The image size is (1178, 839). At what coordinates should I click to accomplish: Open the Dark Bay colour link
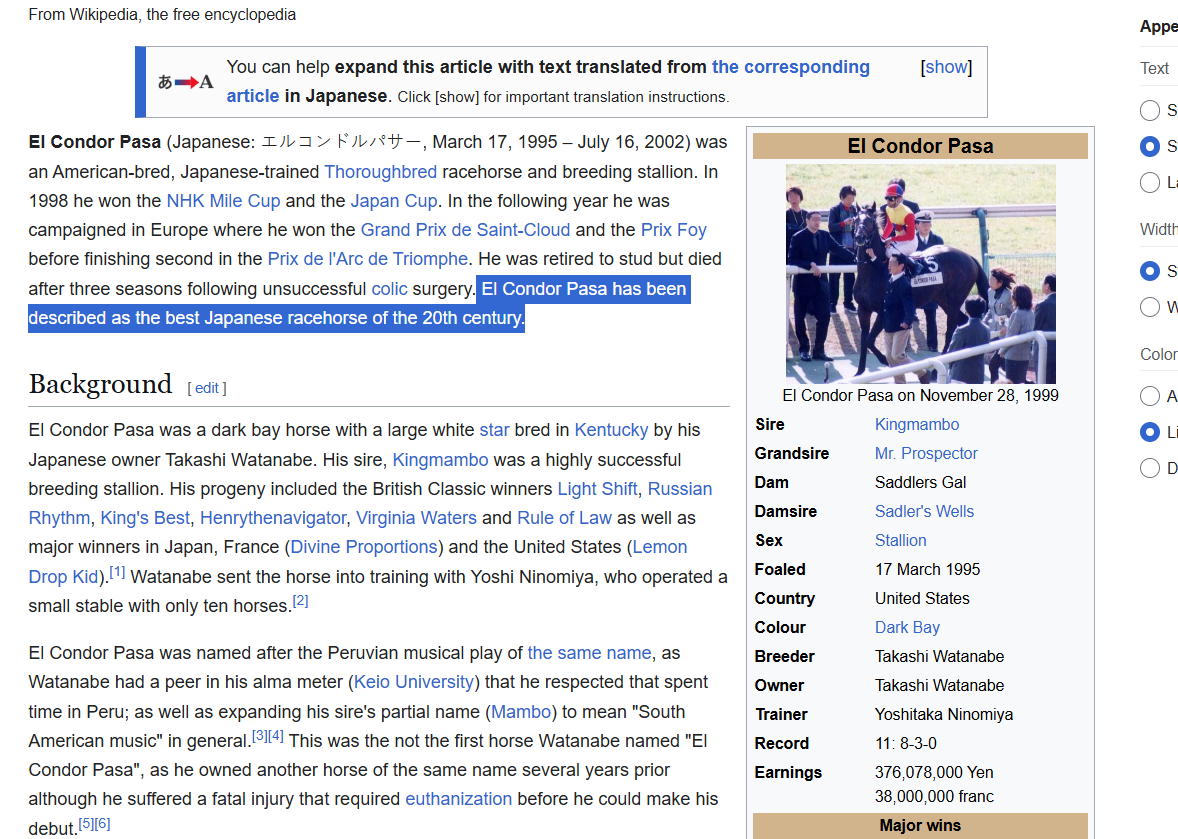point(907,628)
